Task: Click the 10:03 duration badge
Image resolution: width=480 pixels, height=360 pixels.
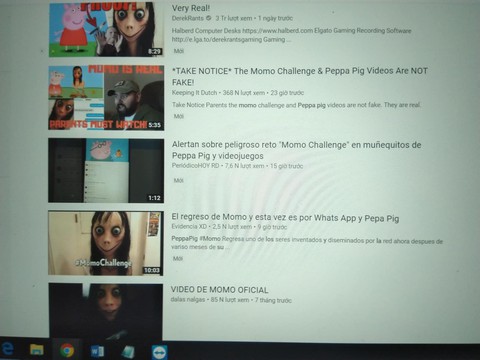Action: tap(152, 270)
